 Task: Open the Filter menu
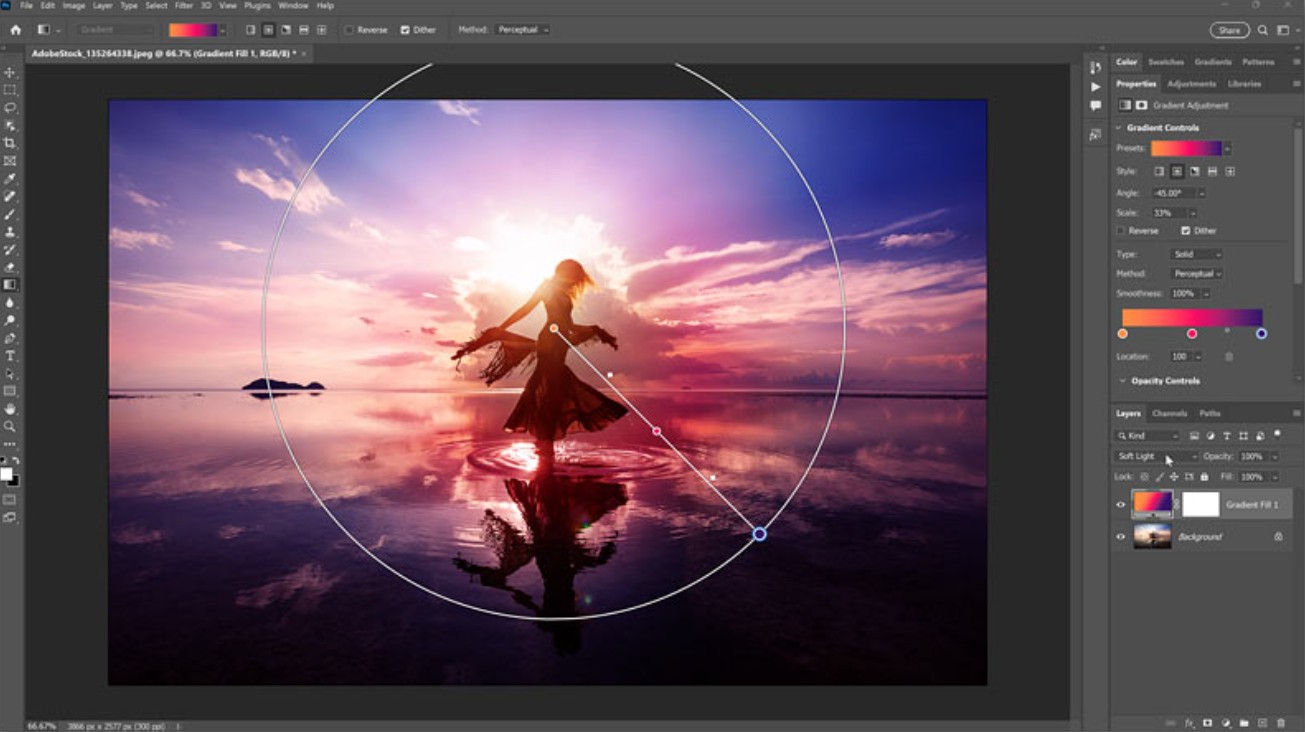[184, 6]
